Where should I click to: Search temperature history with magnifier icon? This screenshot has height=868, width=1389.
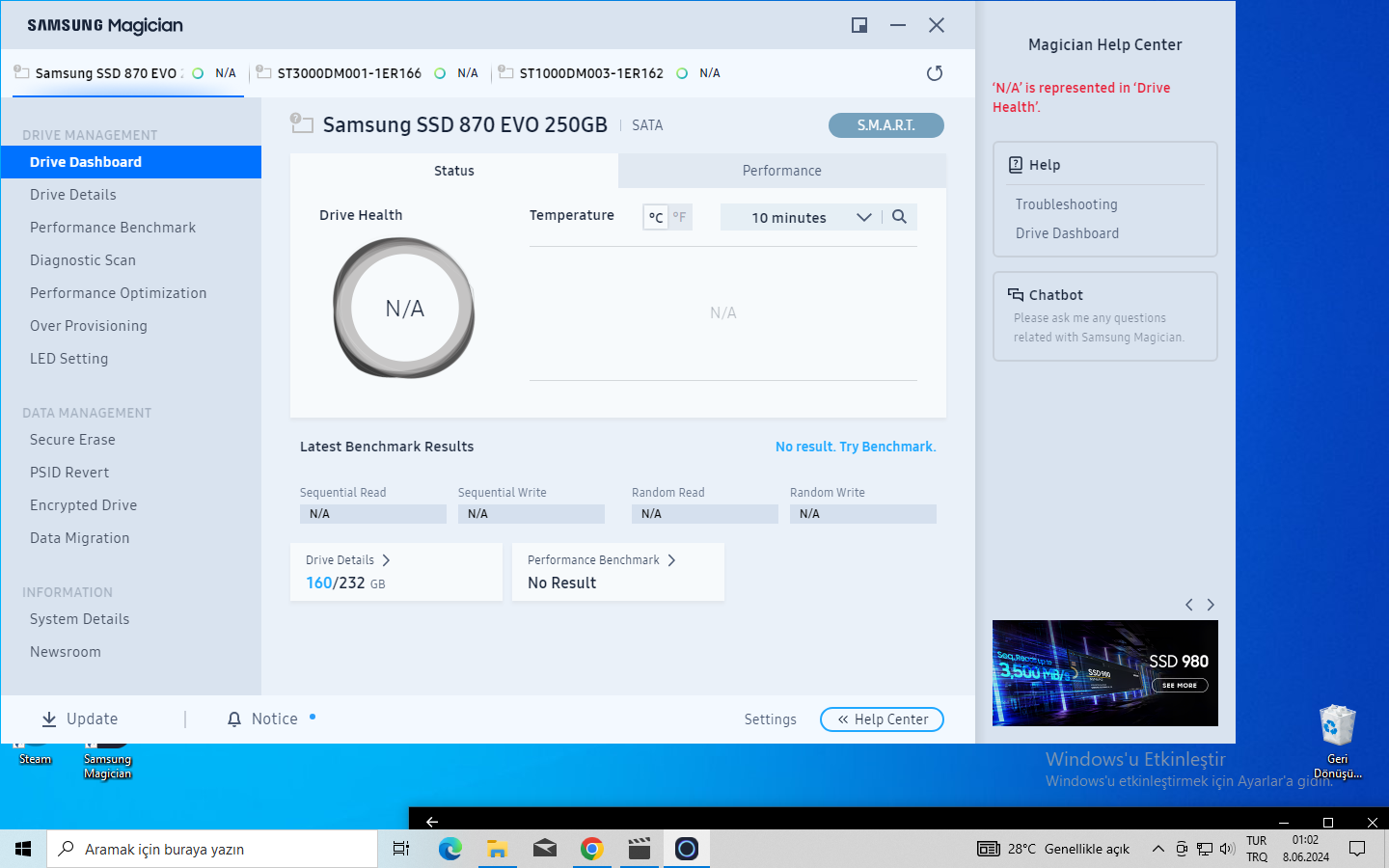click(x=899, y=217)
